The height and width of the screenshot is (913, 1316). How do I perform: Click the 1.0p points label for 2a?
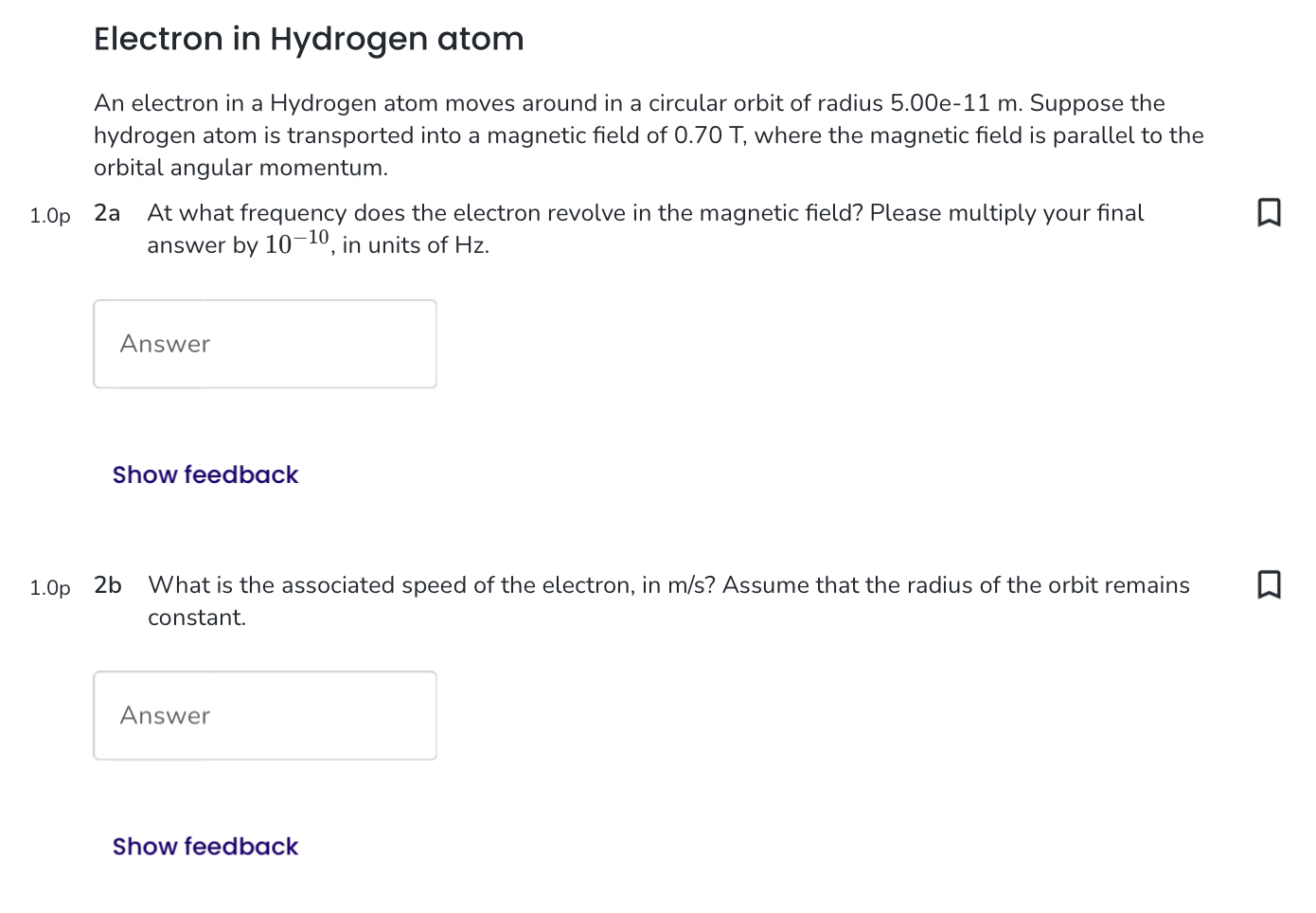[50, 216]
